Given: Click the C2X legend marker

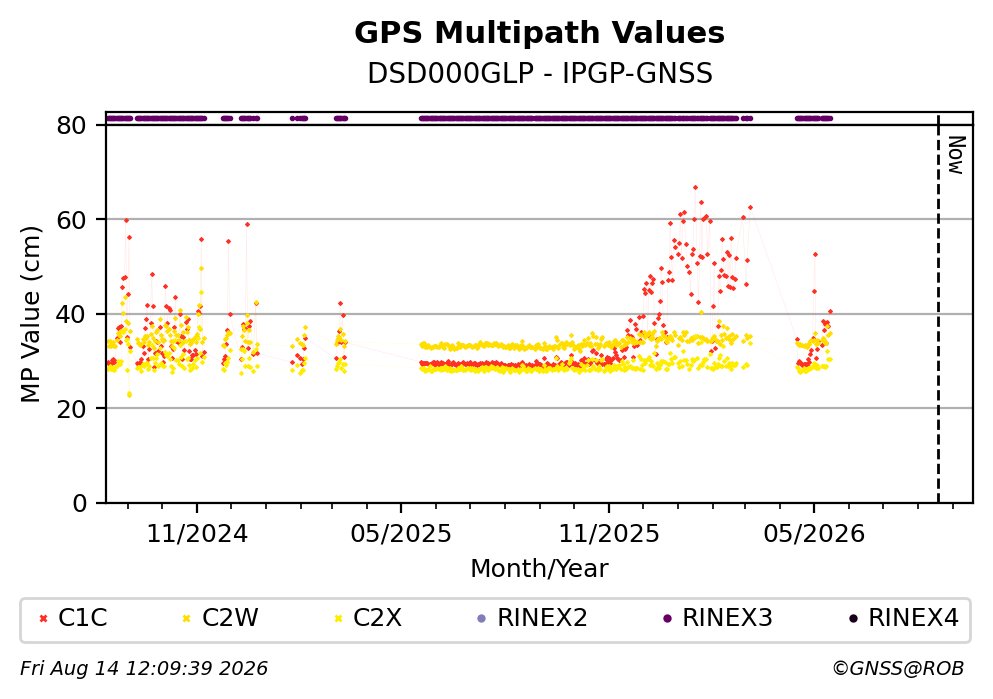Looking at the screenshot, I should 338,619.
